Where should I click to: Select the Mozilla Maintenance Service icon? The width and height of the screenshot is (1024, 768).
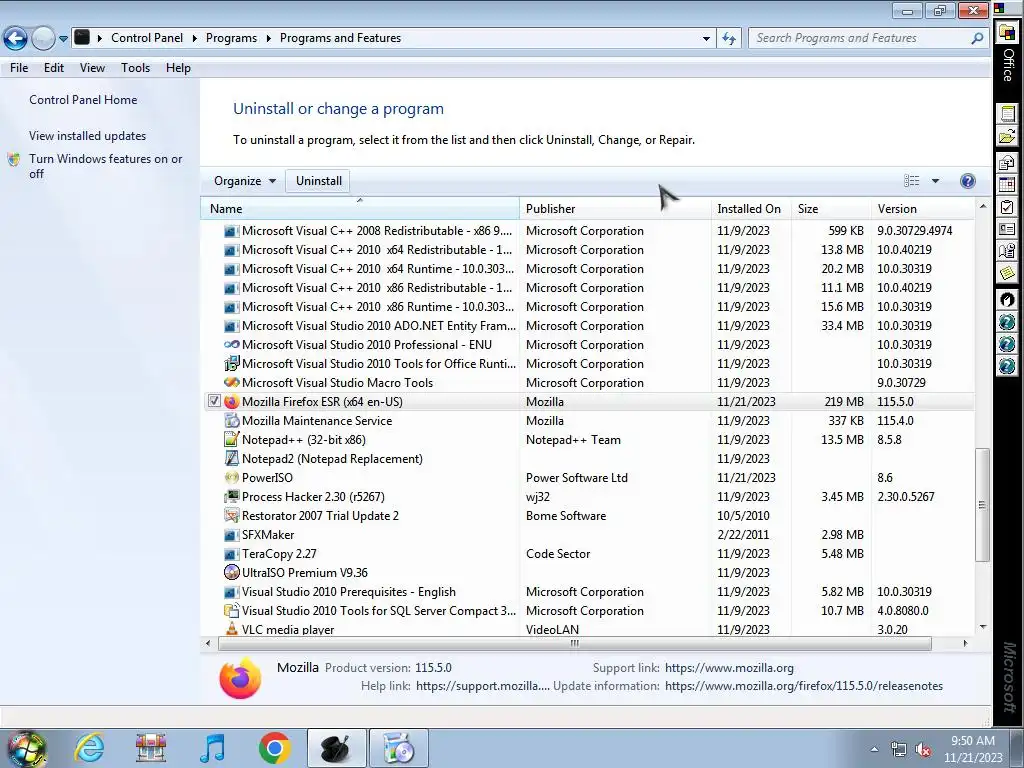(x=231, y=421)
